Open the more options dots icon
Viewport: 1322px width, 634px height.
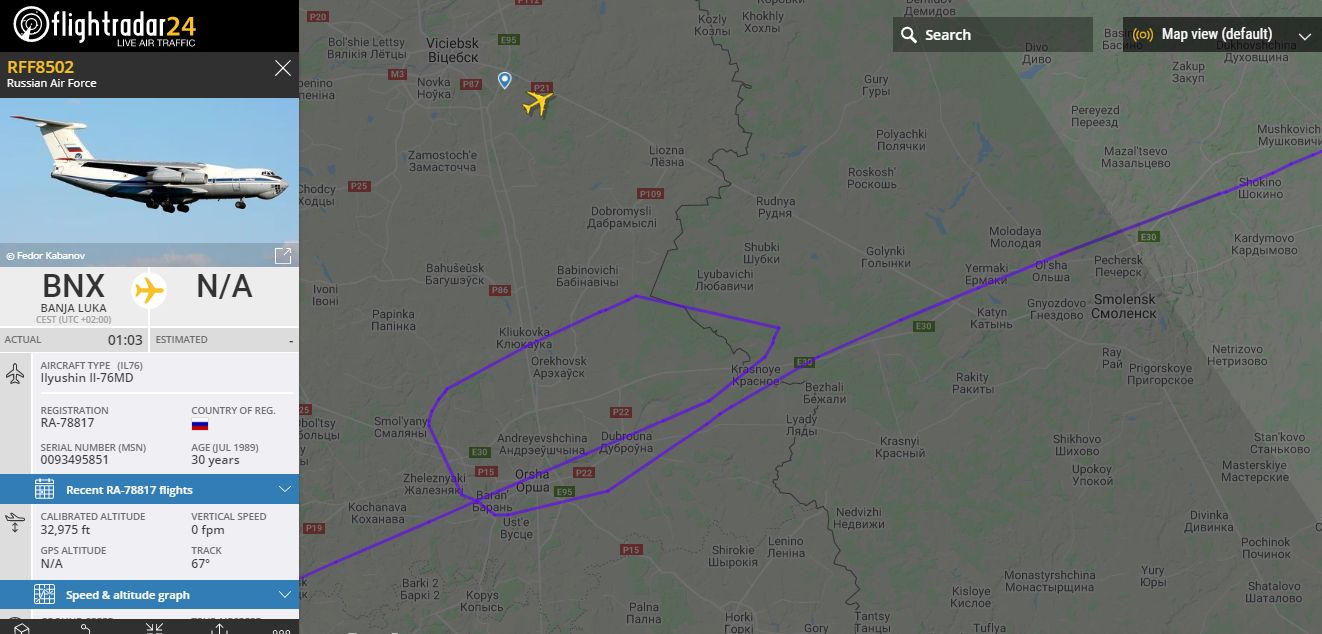pyautogui.click(x=281, y=630)
